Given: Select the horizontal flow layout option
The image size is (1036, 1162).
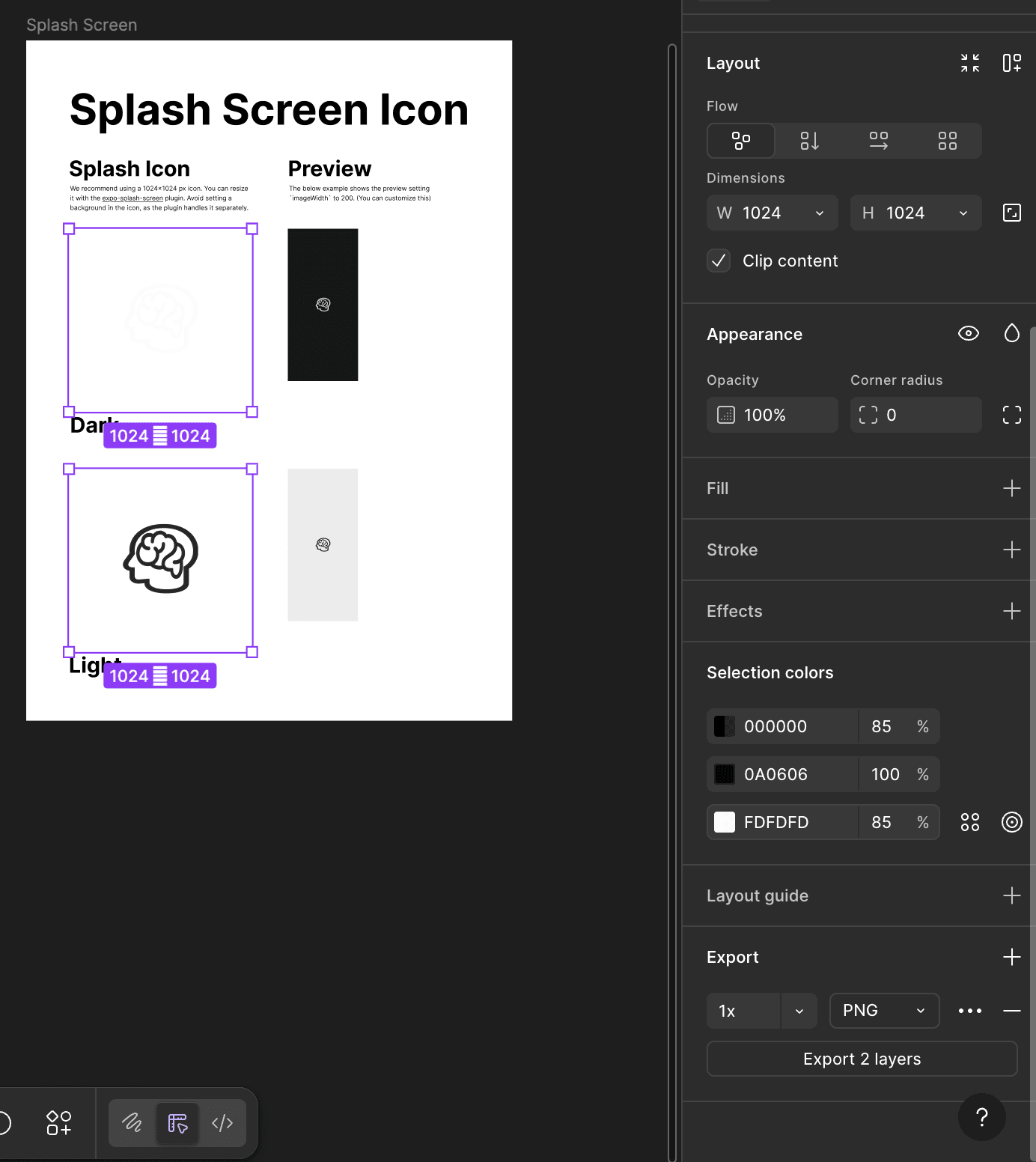Looking at the screenshot, I should click(x=879, y=141).
